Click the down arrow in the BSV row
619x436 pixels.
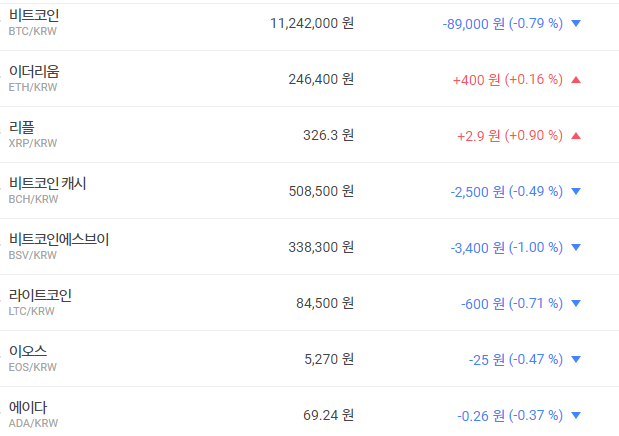point(575,247)
